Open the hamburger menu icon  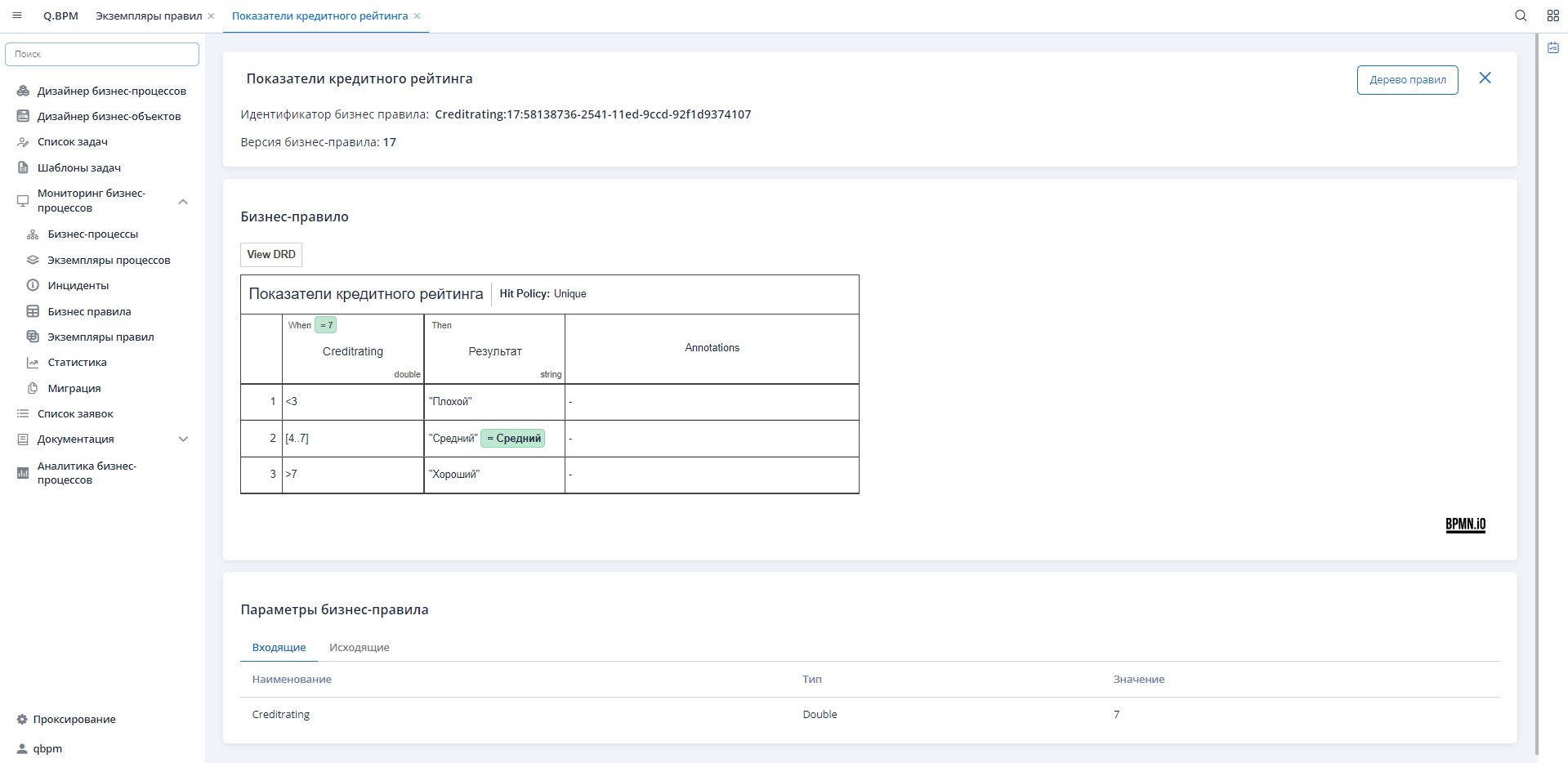coord(17,16)
